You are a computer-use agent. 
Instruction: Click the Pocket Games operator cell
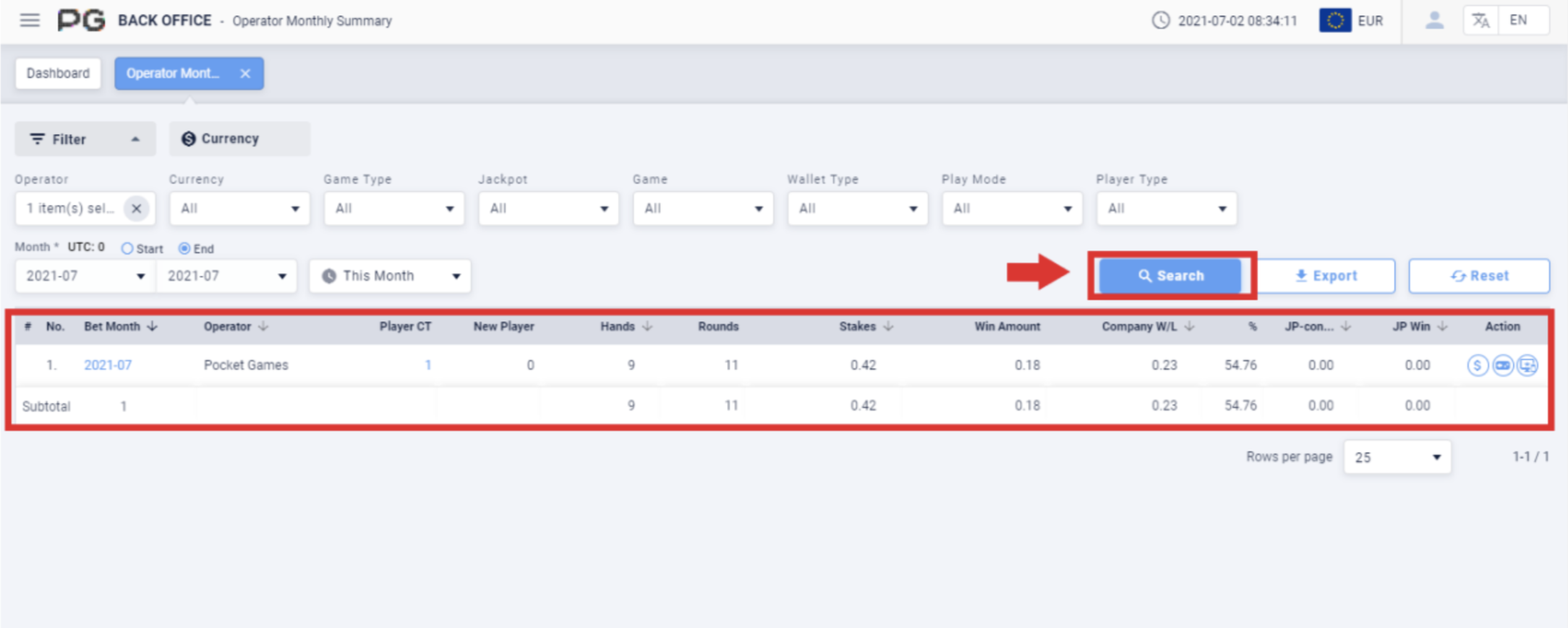[x=246, y=365]
